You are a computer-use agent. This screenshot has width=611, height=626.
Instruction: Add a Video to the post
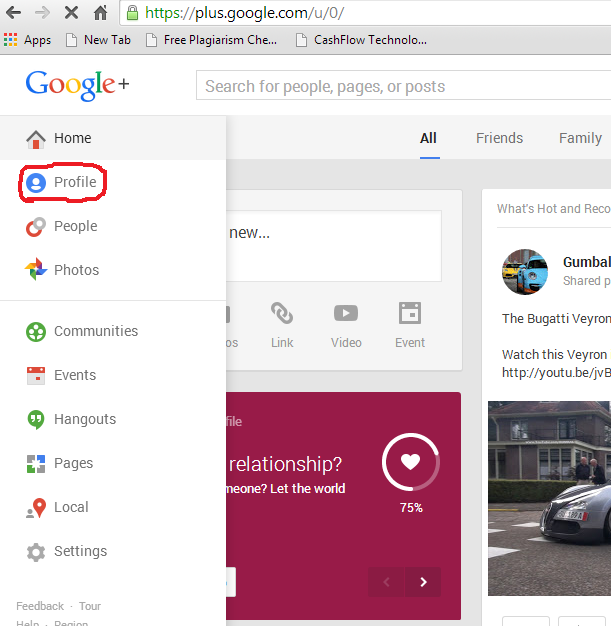pyautogui.click(x=346, y=324)
